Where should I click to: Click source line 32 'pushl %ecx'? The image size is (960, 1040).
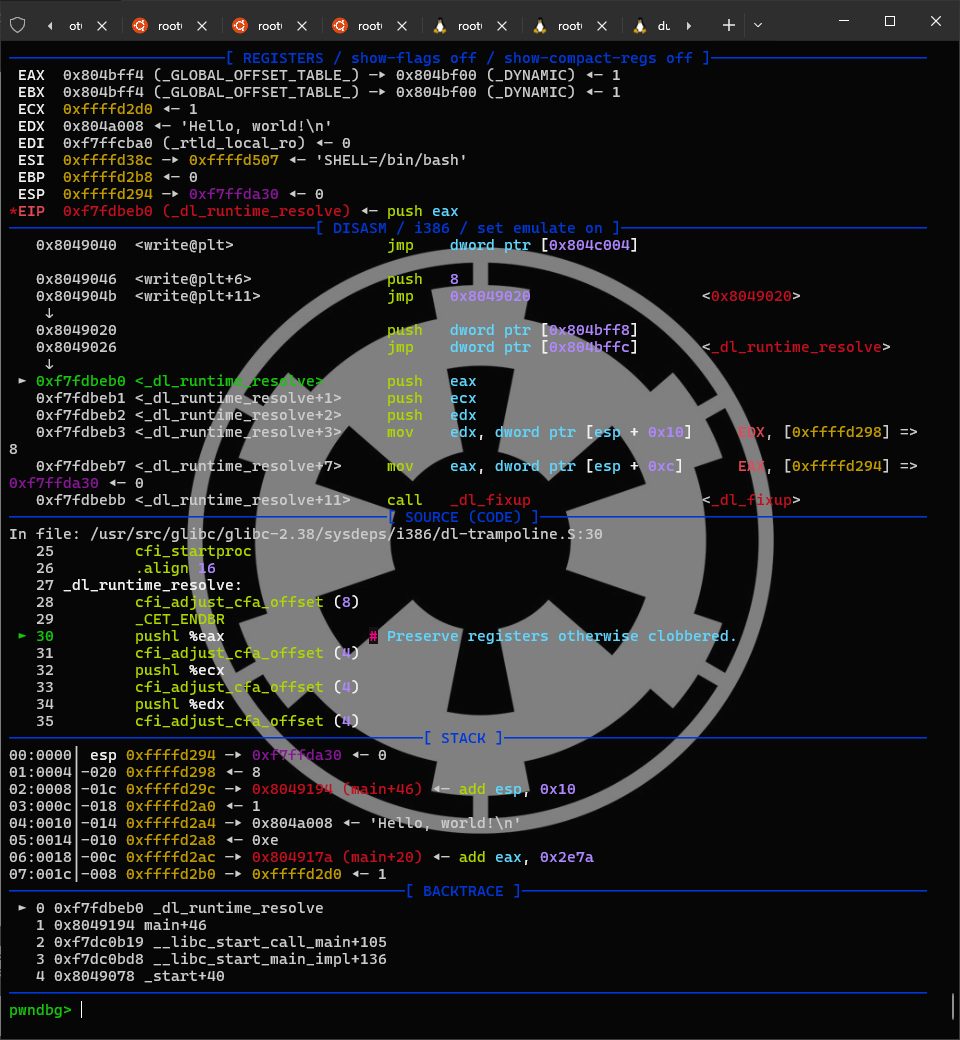pyautogui.click(x=180, y=670)
